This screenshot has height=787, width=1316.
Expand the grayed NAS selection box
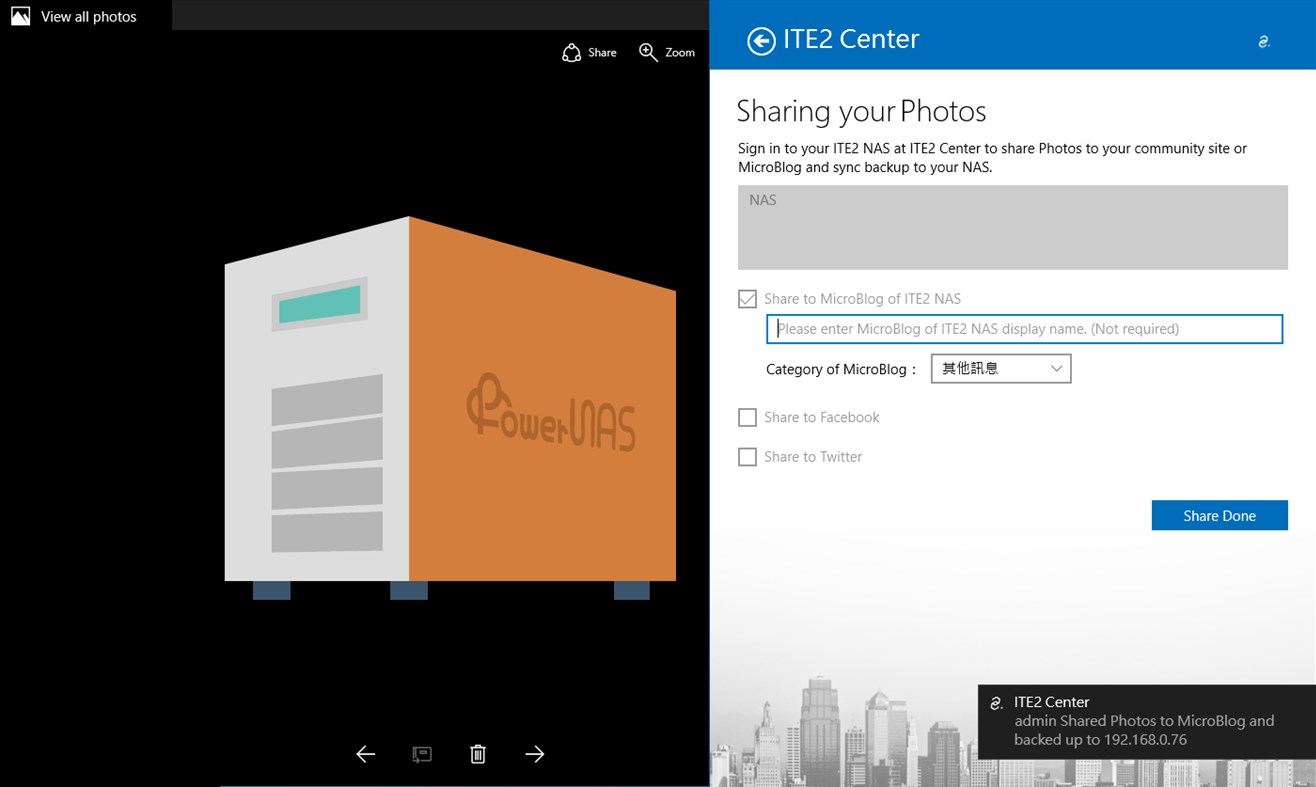pos(1012,227)
